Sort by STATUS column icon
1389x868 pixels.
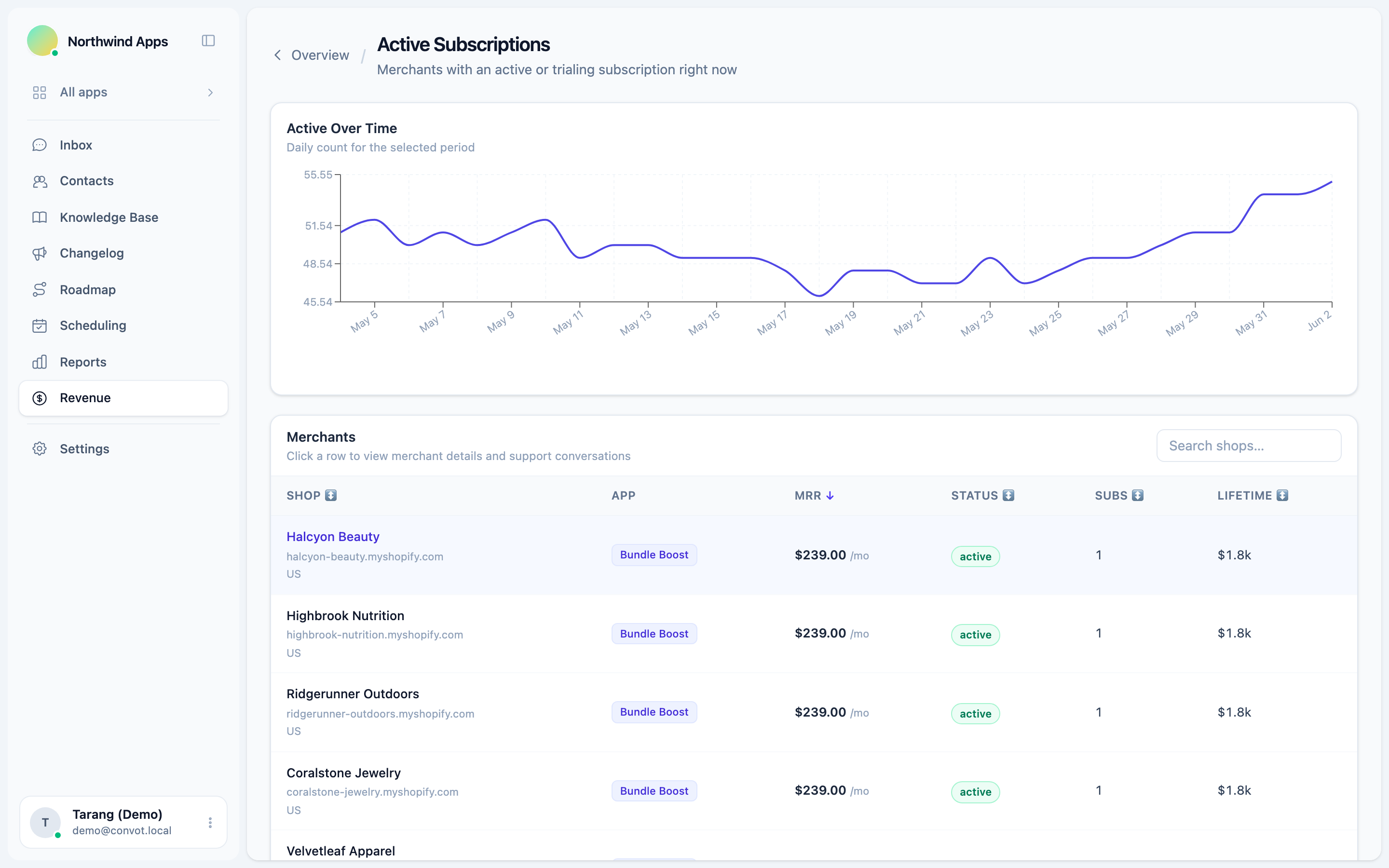click(x=1008, y=495)
